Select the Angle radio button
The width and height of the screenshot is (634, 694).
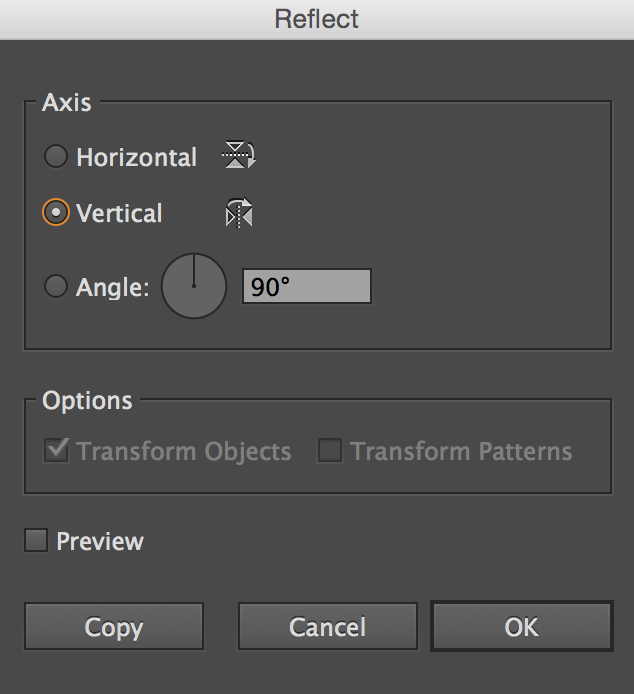[x=56, y=287]
